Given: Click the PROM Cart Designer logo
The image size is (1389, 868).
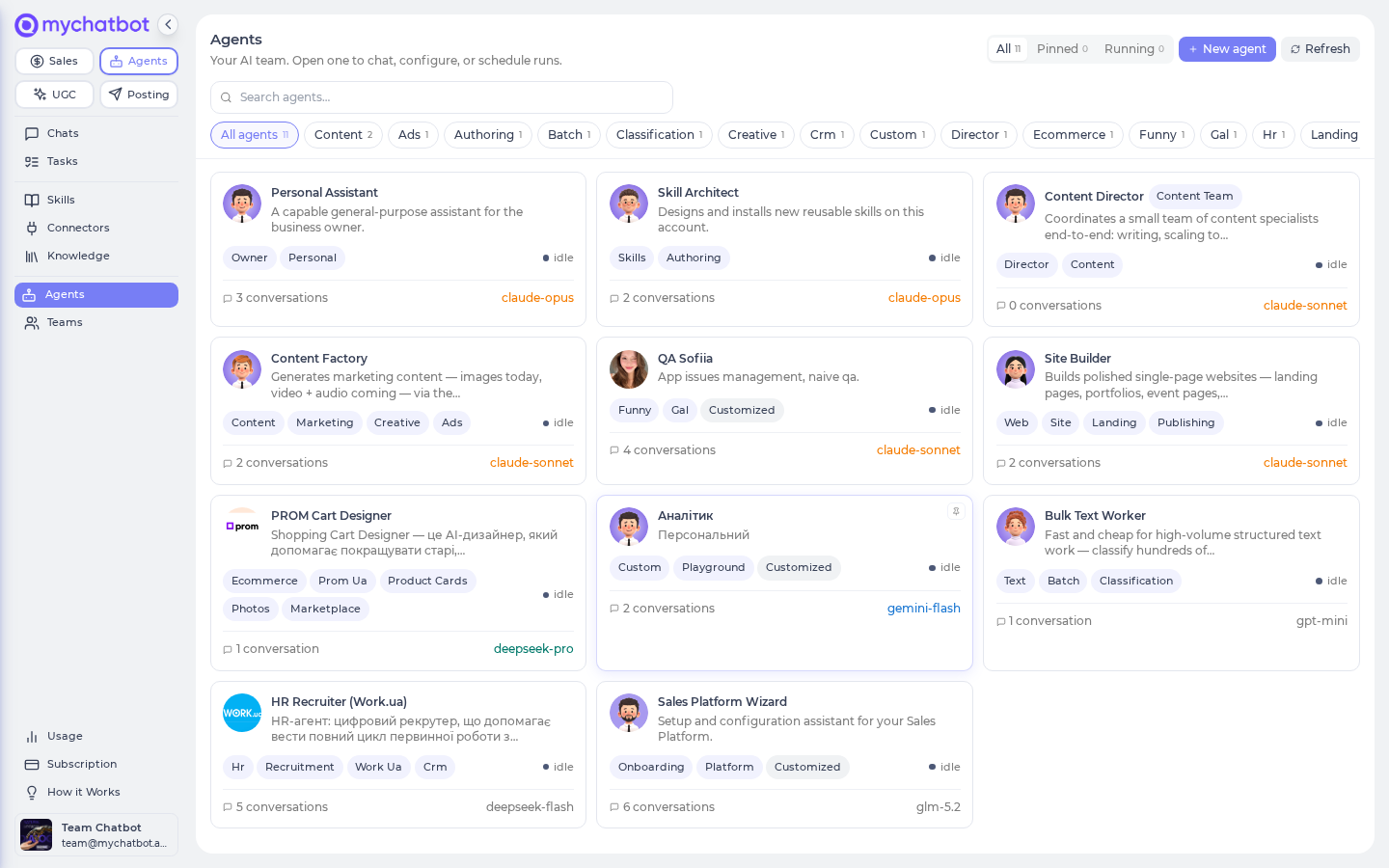Looking at the screenshot, I should coord(242,527).
